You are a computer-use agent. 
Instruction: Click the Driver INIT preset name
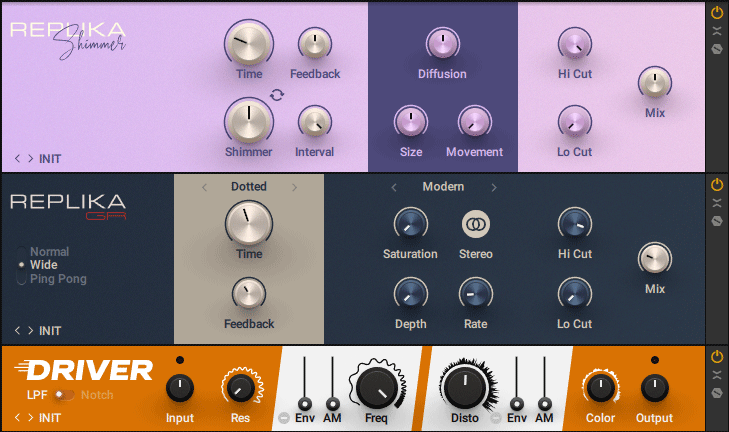click(x=50, y=418)
